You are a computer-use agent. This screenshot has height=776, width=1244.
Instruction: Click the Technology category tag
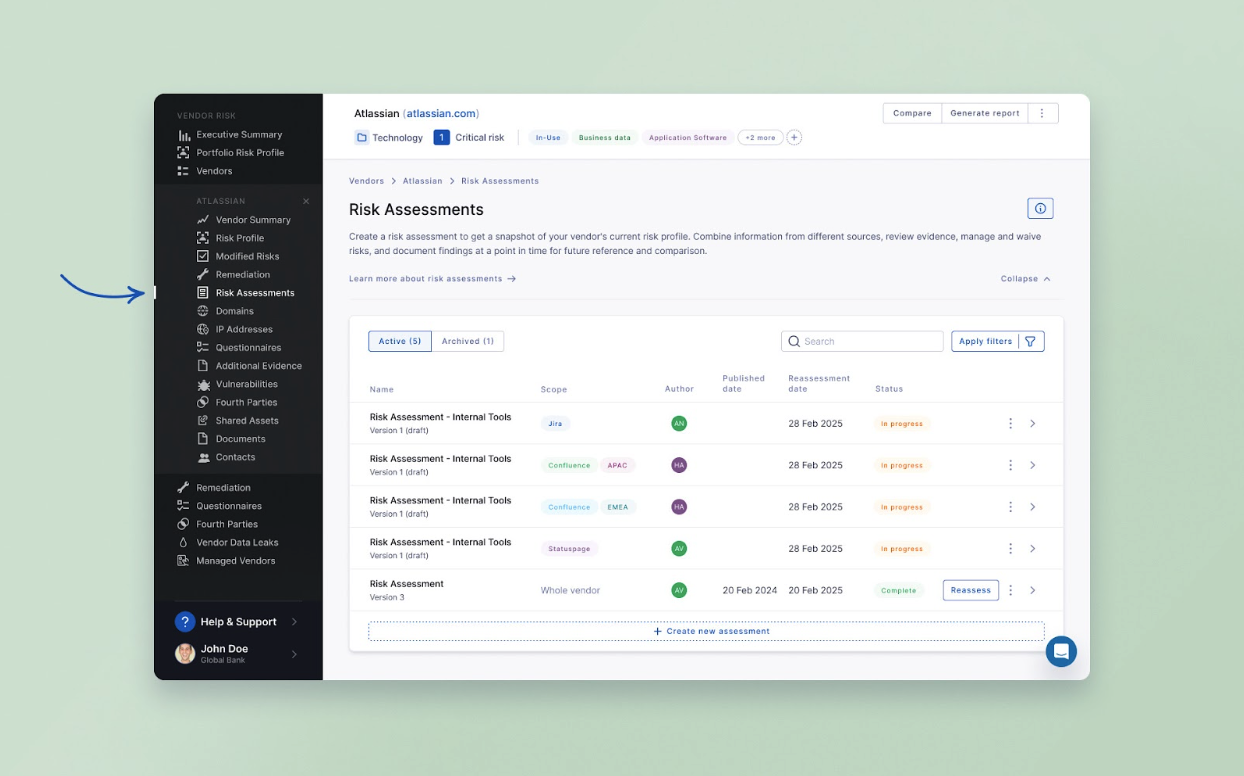point(389,137)
